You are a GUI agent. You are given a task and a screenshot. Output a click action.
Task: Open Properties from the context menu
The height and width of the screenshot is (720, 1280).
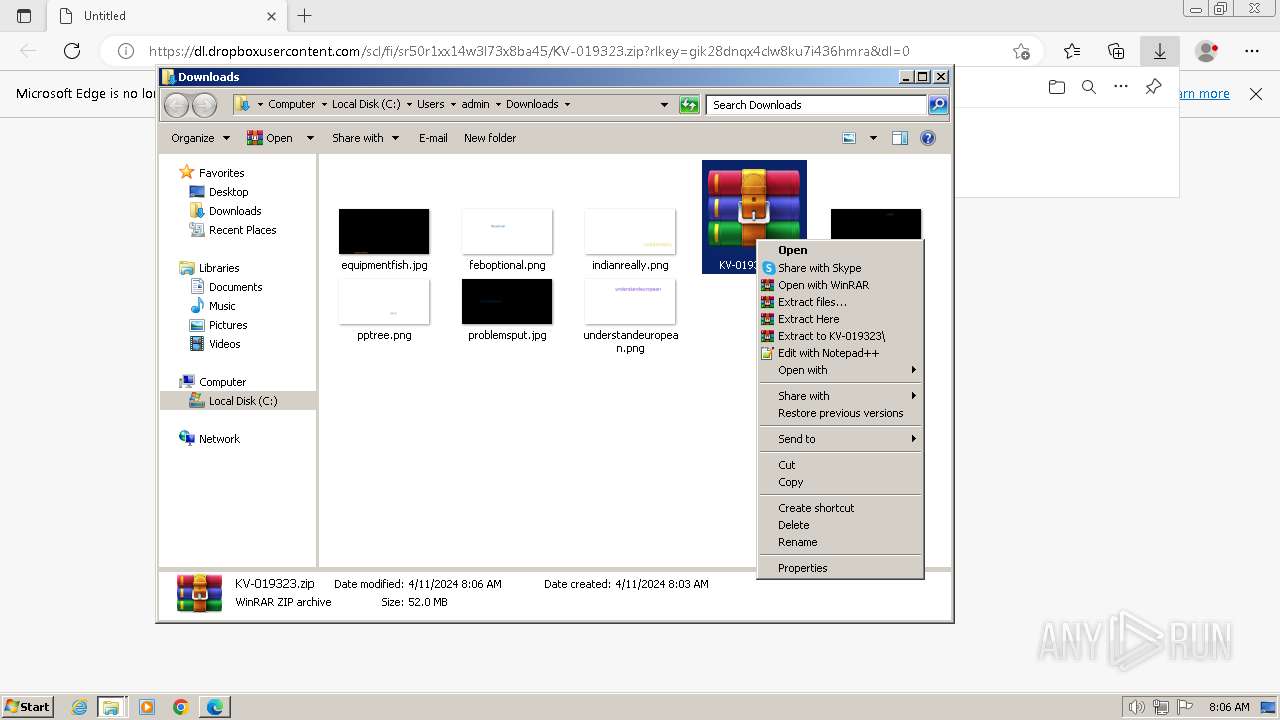point(840,568)
